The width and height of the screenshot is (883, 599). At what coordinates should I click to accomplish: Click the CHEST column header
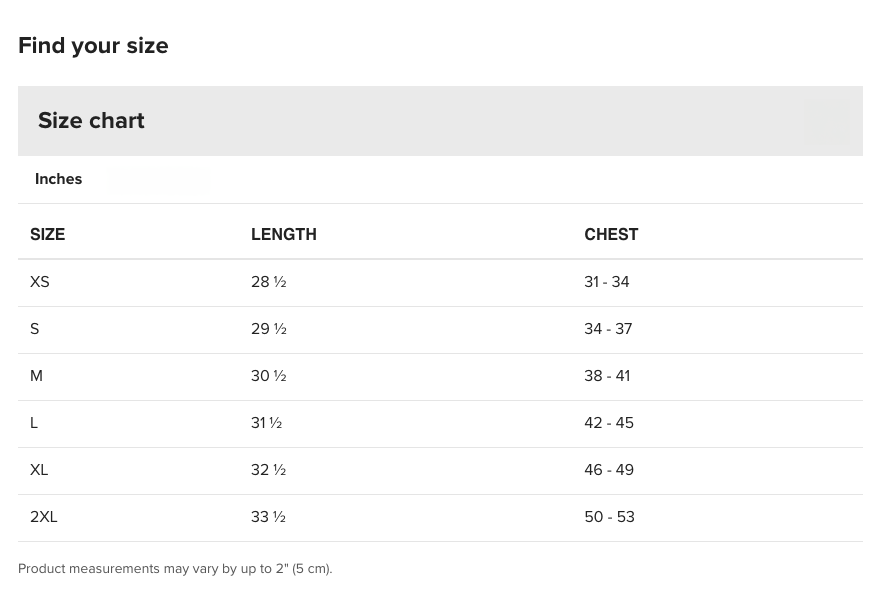click(x=611, y=234)
